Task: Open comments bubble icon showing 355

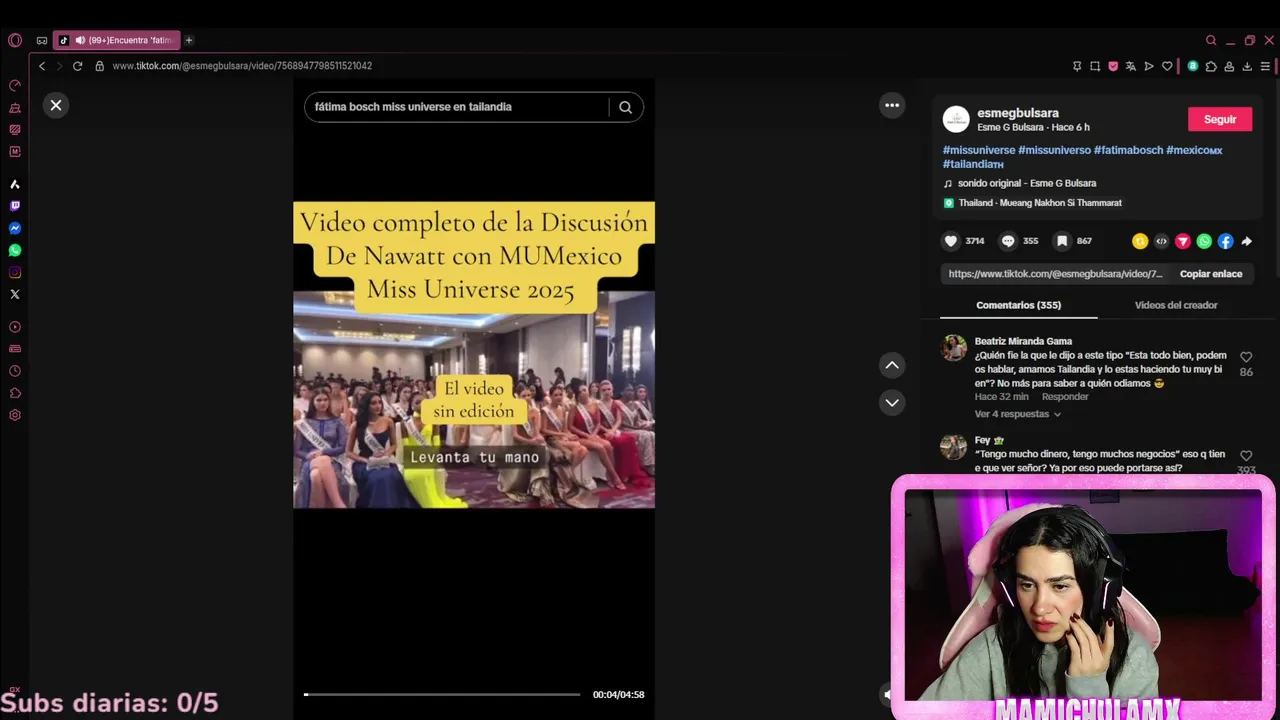Action: click(x=1008, y=241)
